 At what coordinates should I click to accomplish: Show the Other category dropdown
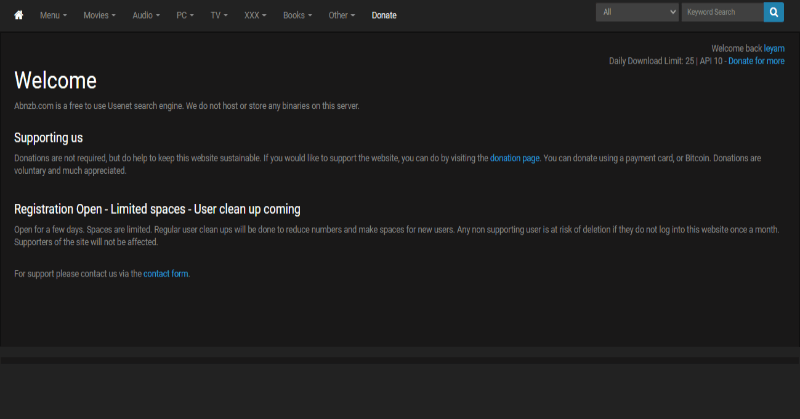pos(342,16)
